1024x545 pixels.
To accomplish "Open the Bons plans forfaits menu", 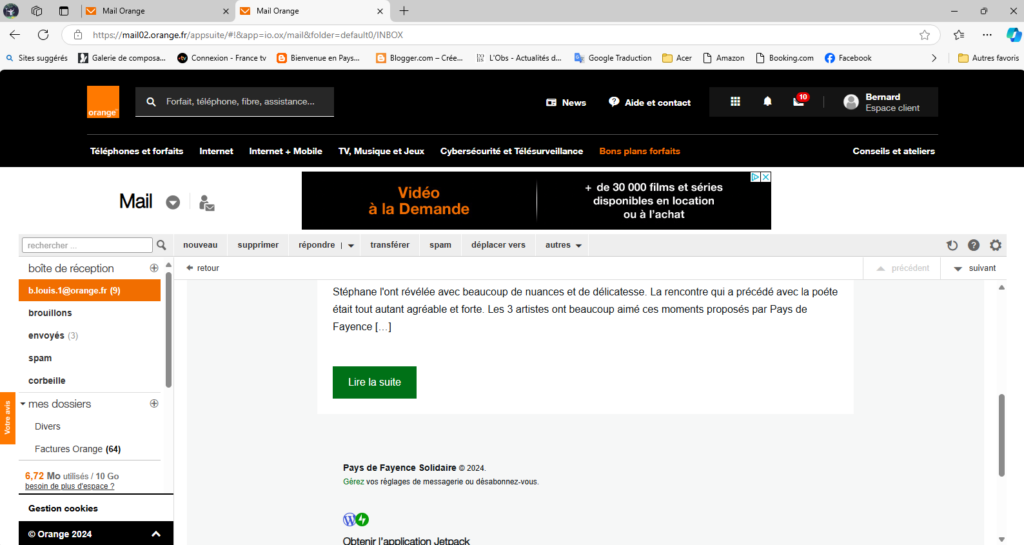I will coord(639,151).
